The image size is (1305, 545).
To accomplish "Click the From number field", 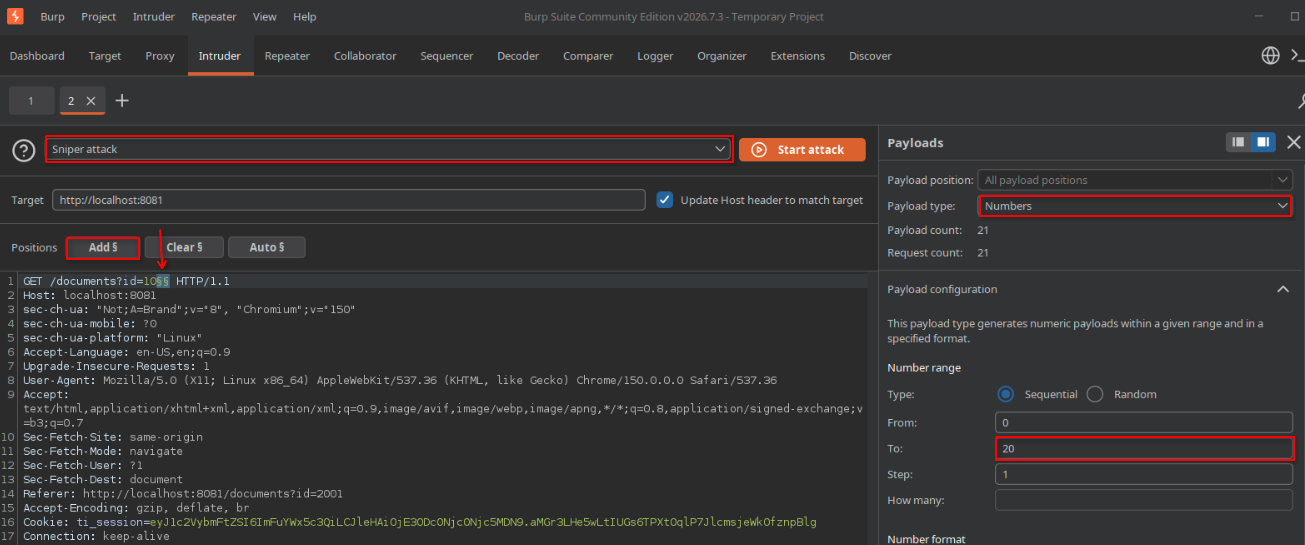I will (1144, 421).
